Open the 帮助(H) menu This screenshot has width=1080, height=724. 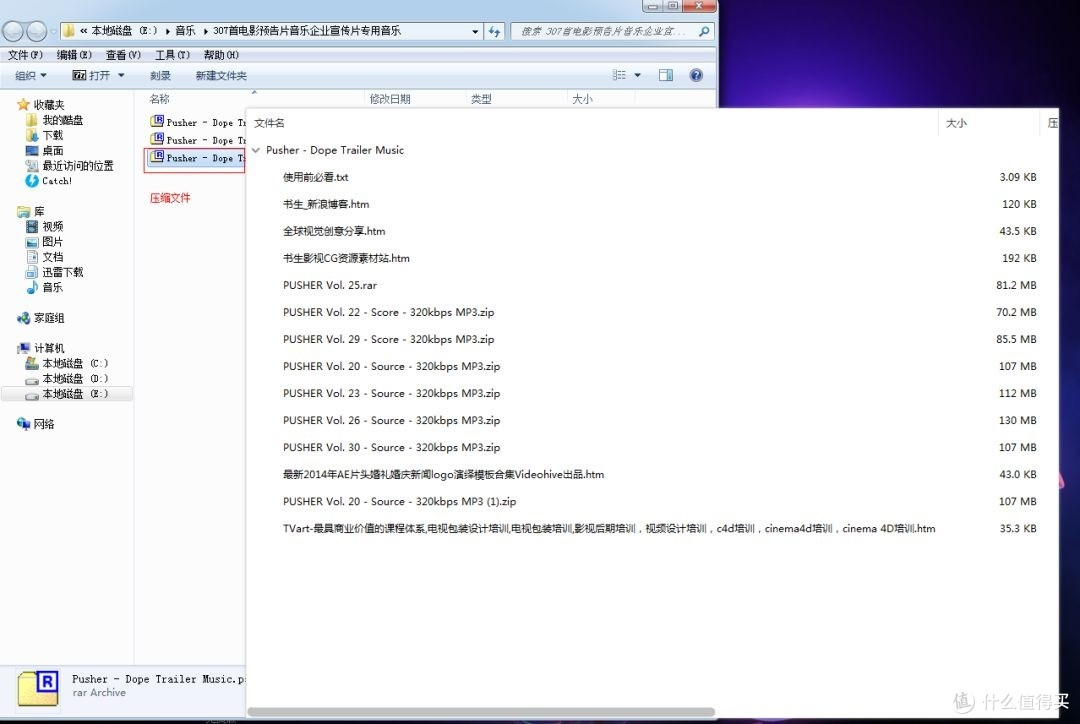[x=221, y=54]
